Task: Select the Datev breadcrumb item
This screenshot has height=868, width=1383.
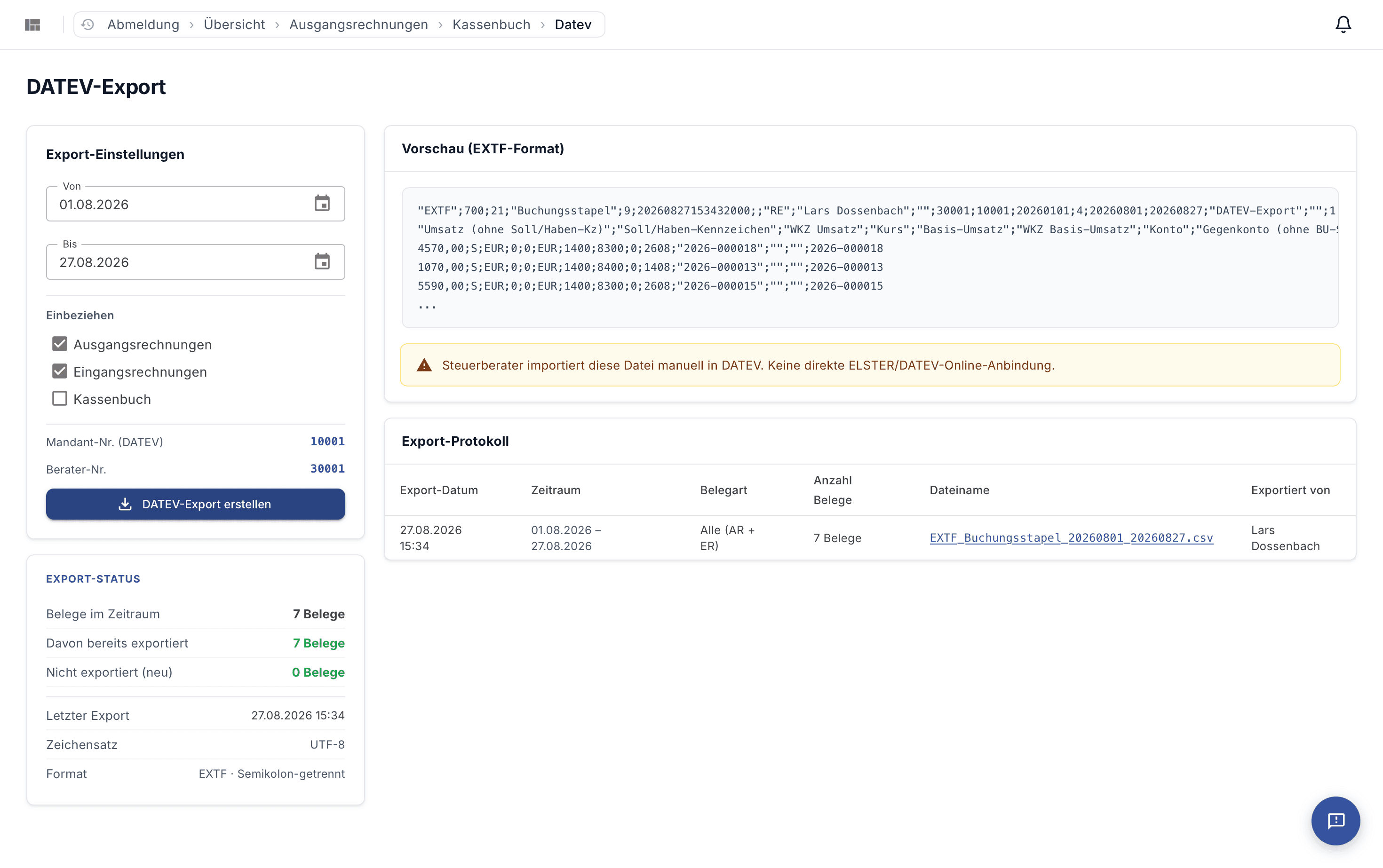Action: [572, 24]
